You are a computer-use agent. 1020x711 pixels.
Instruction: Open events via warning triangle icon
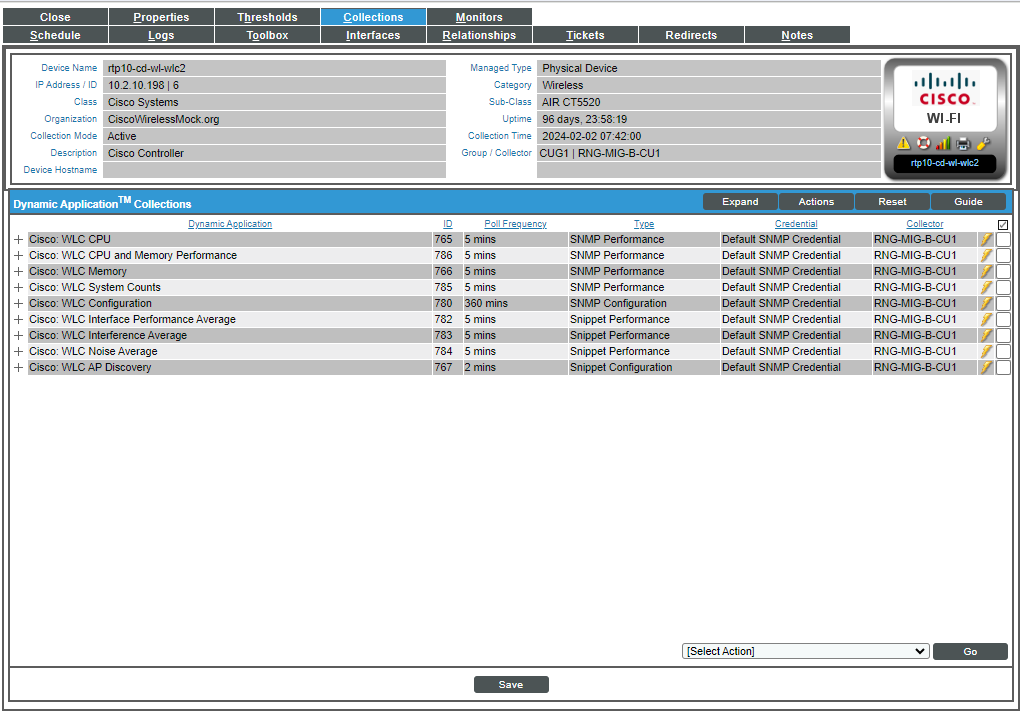tap(904, 143)
